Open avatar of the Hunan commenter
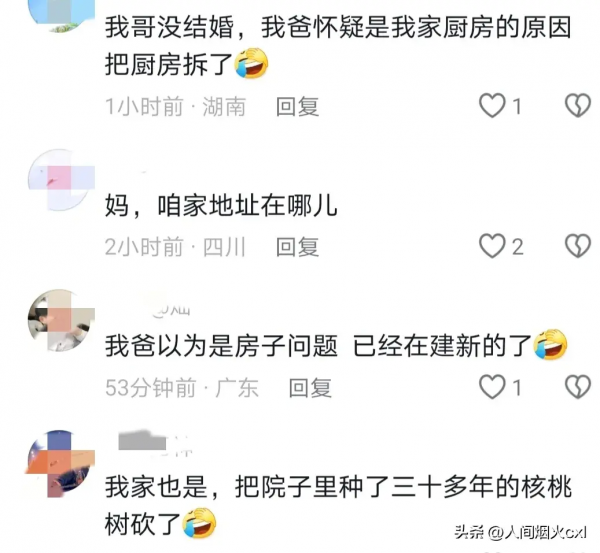600x553 pixels. coord(61,15)
